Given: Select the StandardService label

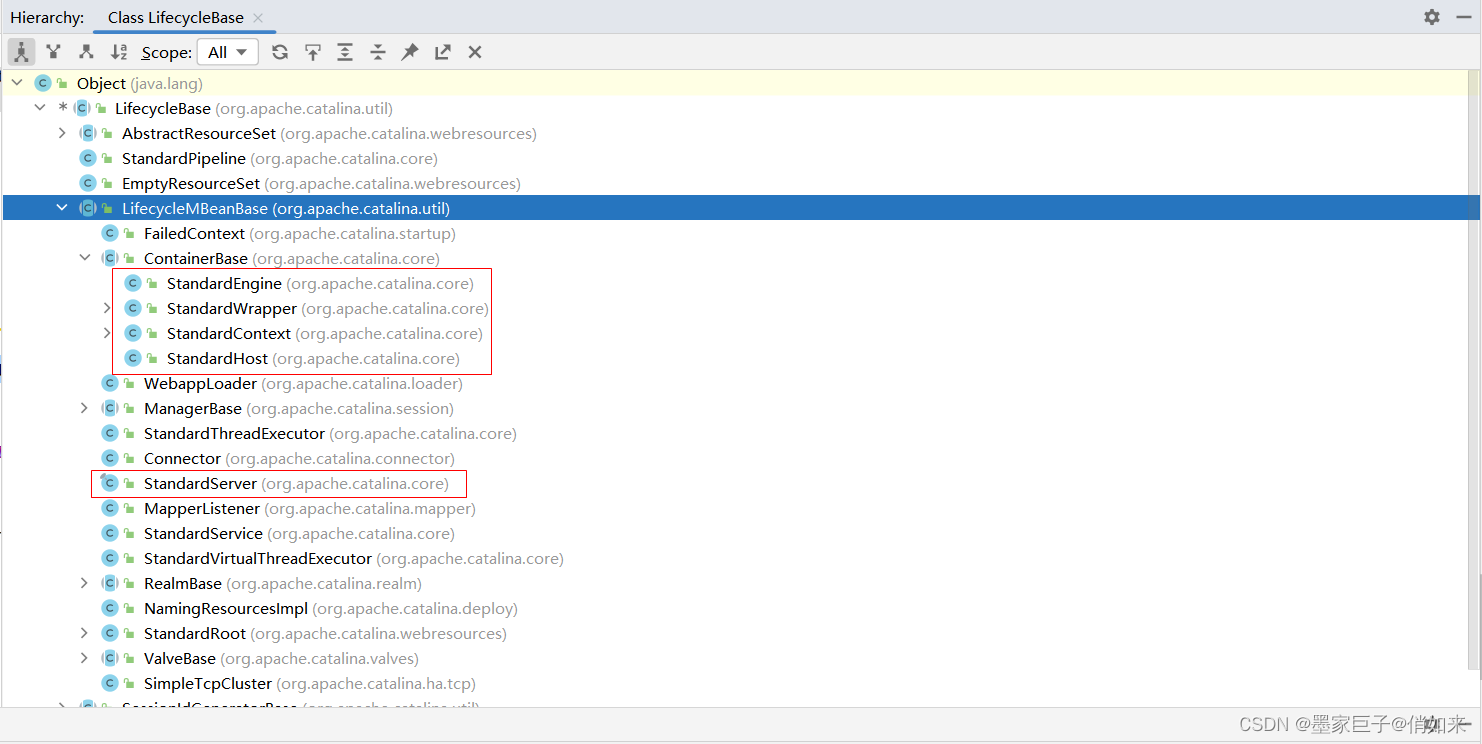Looking at the screenshot, I should click(203, 533).
